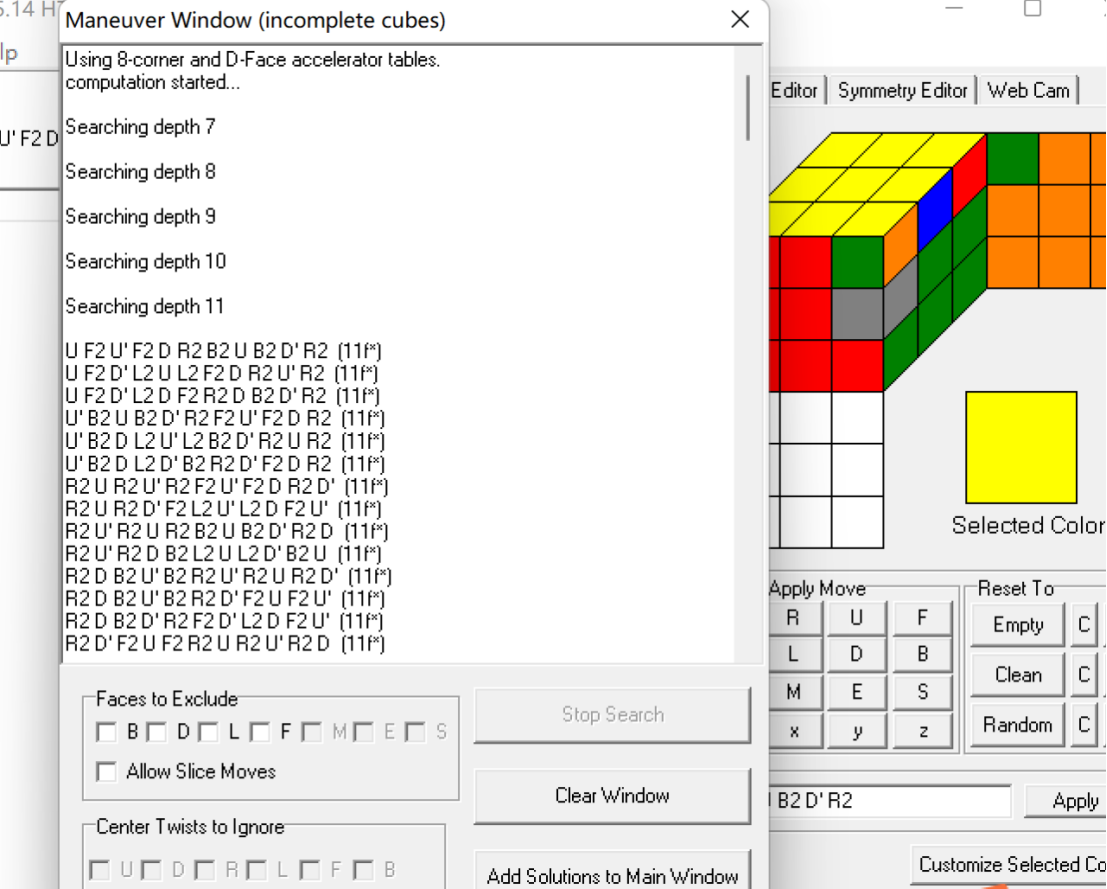Select solution U' B2 U B2 D' R2 F2 U' F2 D R2
Screen dimensions: 1107x889
click(x=225, y=419)
